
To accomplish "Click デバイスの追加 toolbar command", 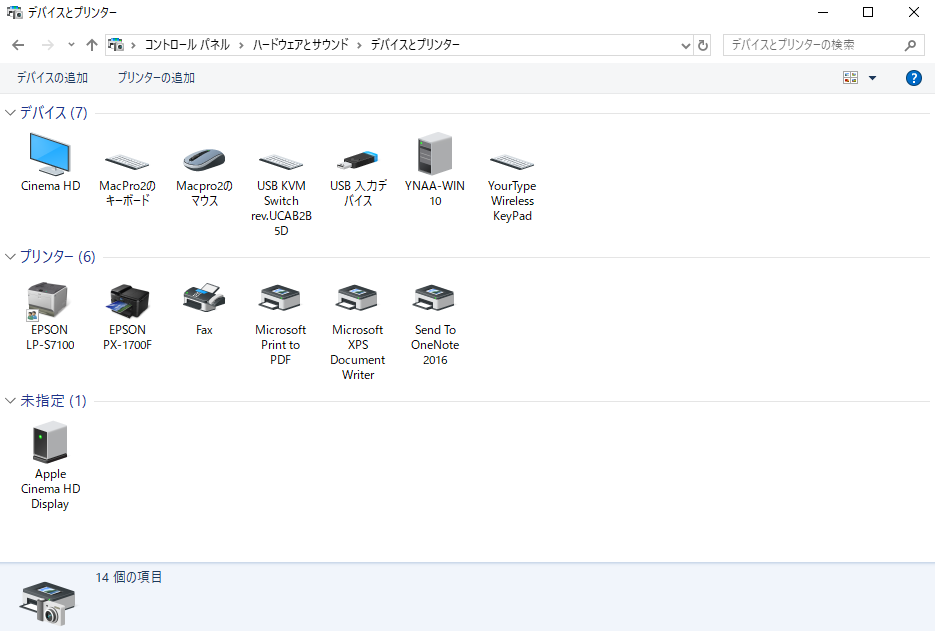I will (52, 78).
